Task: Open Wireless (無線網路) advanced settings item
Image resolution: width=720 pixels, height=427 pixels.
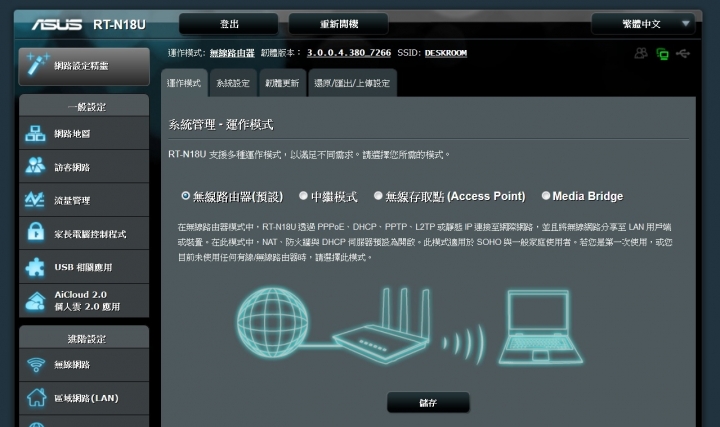Action: coord(84,365)
